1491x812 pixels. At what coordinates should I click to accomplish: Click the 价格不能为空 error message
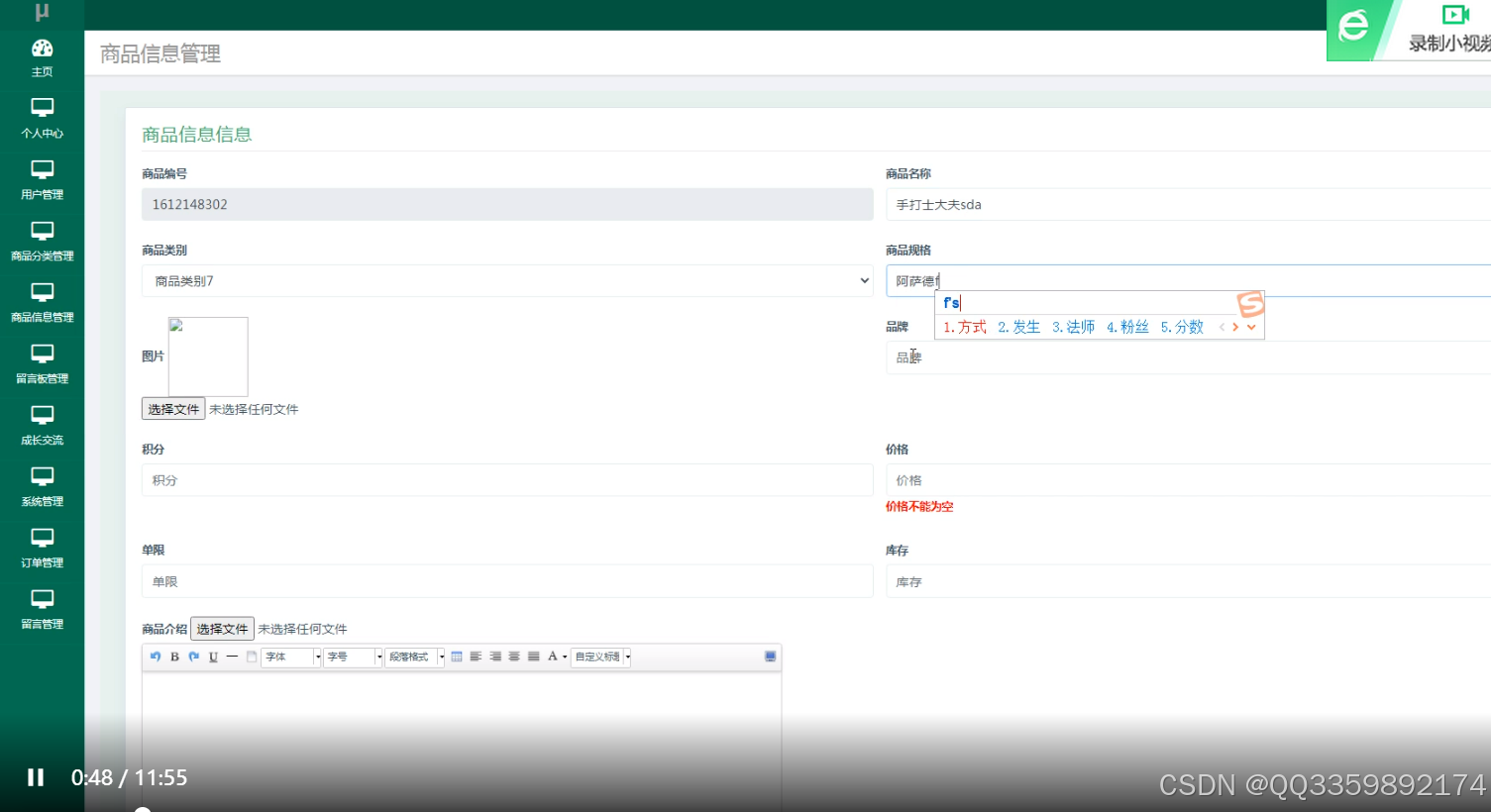click(x=919, y=506)
